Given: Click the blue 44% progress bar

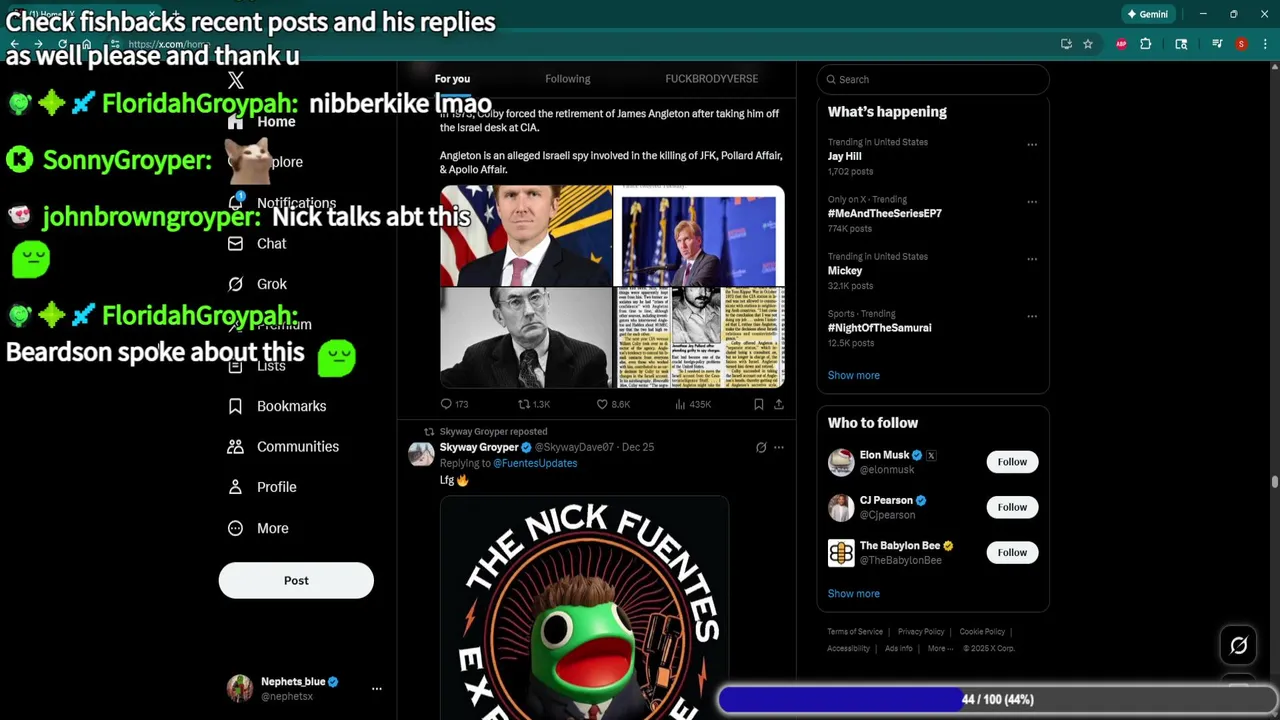Looking at the screenshot, I should [840, 700].
